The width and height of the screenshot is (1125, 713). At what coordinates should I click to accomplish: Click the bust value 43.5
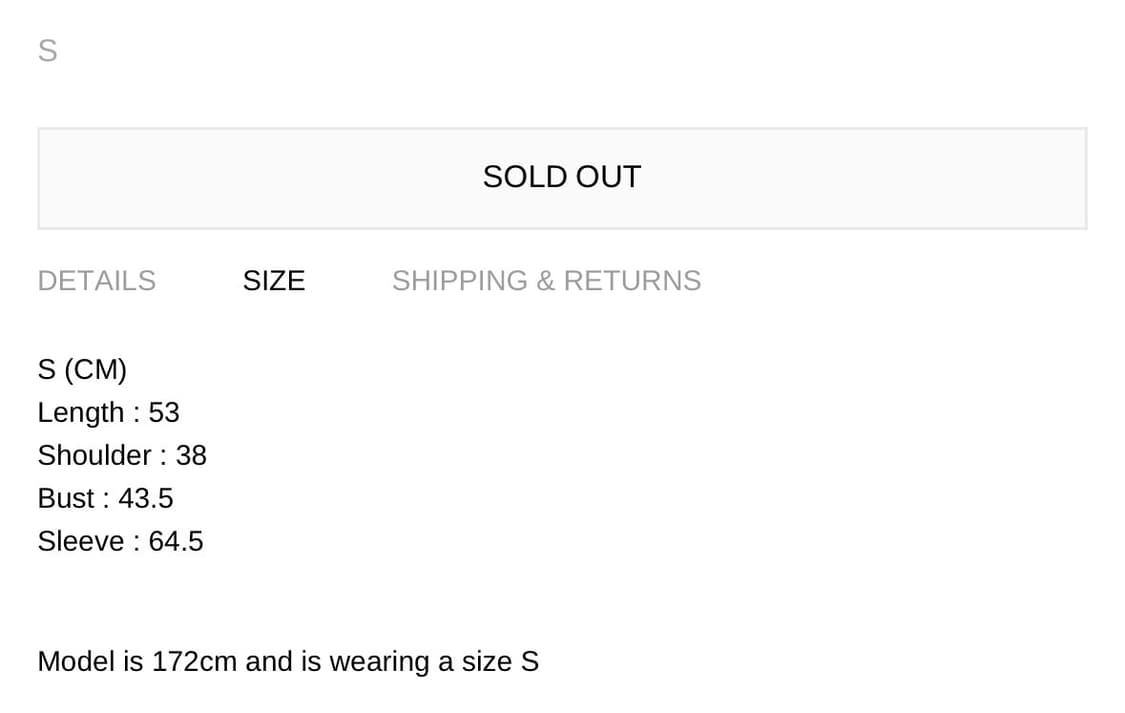click(146, 499)
